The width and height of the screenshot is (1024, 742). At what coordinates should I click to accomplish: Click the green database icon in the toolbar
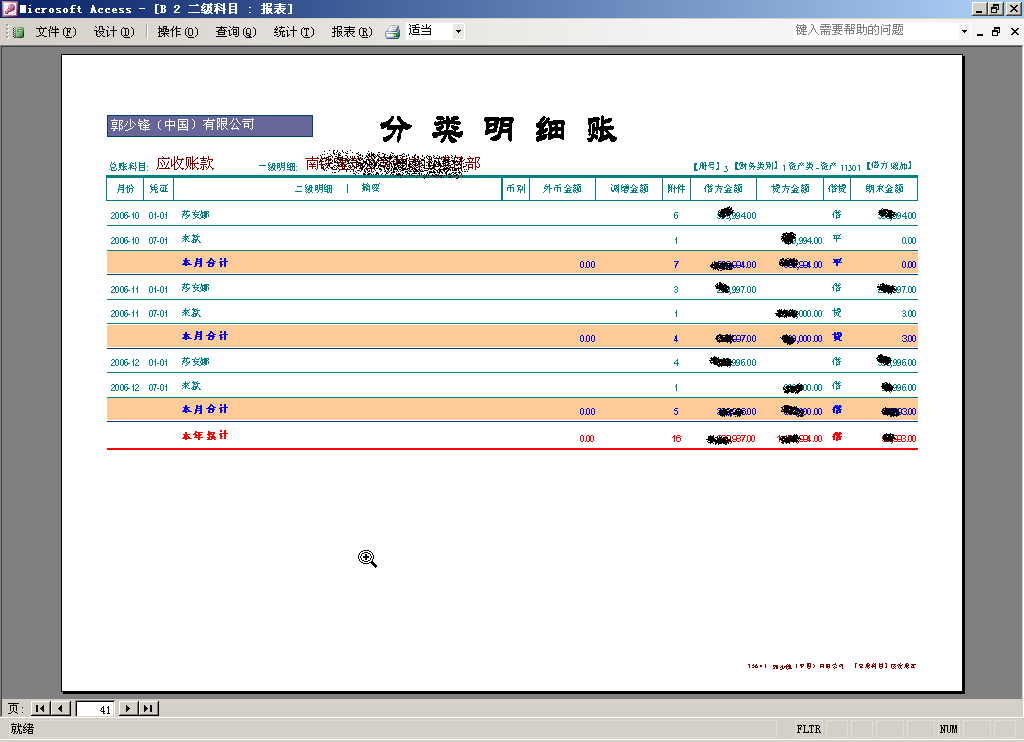pyautogui.click(x=18, y=32)
